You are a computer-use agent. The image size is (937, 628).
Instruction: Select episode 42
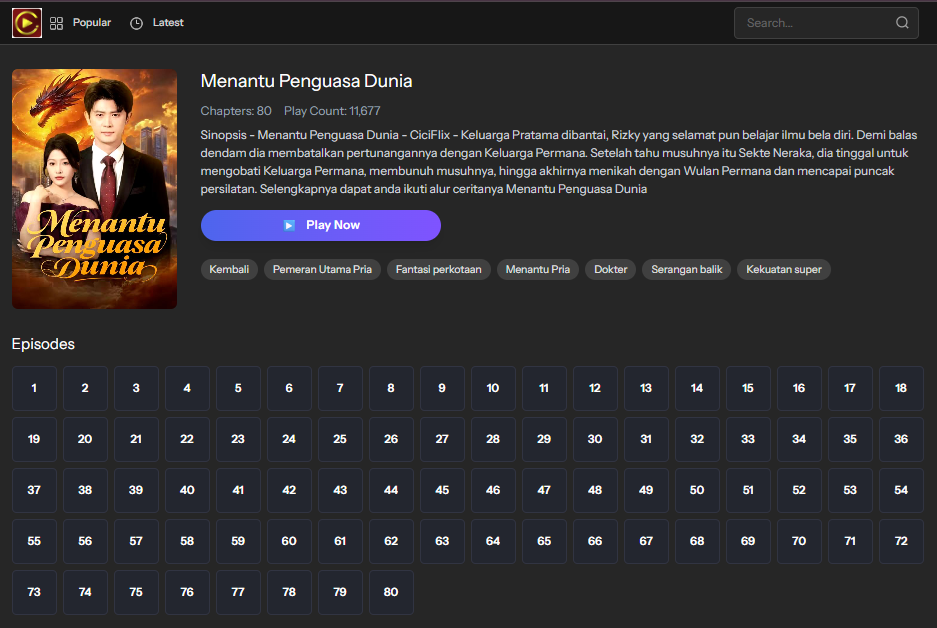point(289,490)
